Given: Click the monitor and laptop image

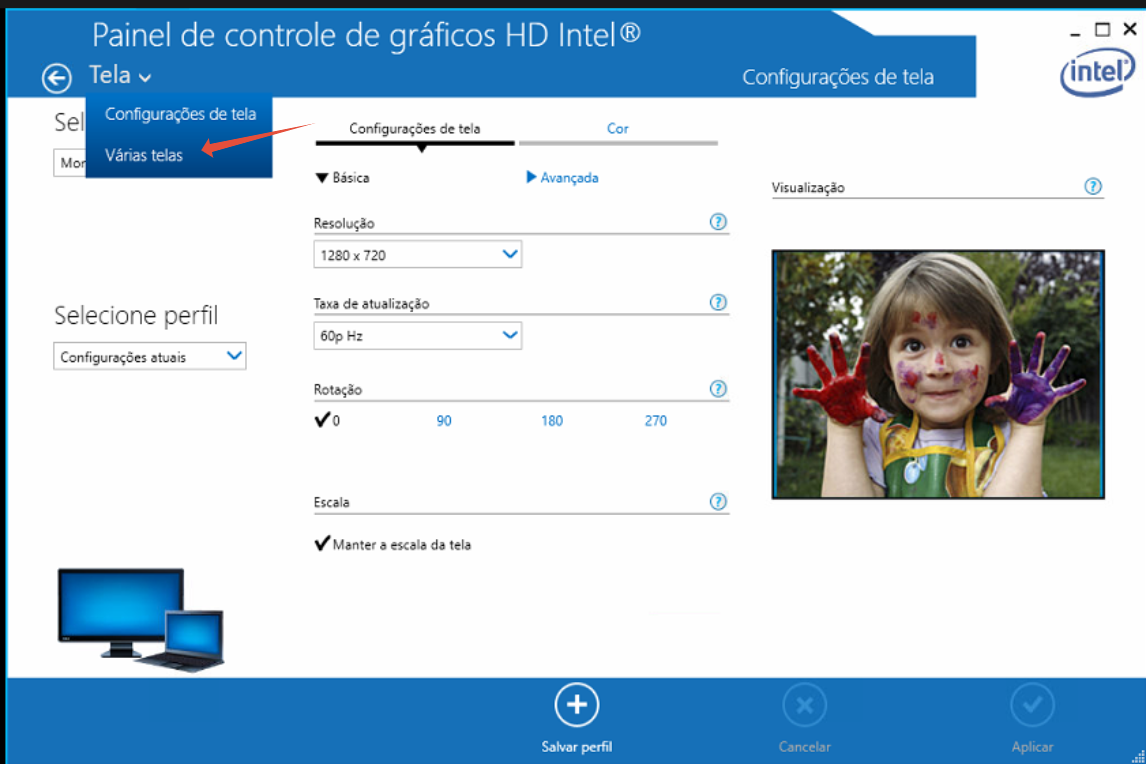Looking at the screenshot, I should tap(140, 619).
